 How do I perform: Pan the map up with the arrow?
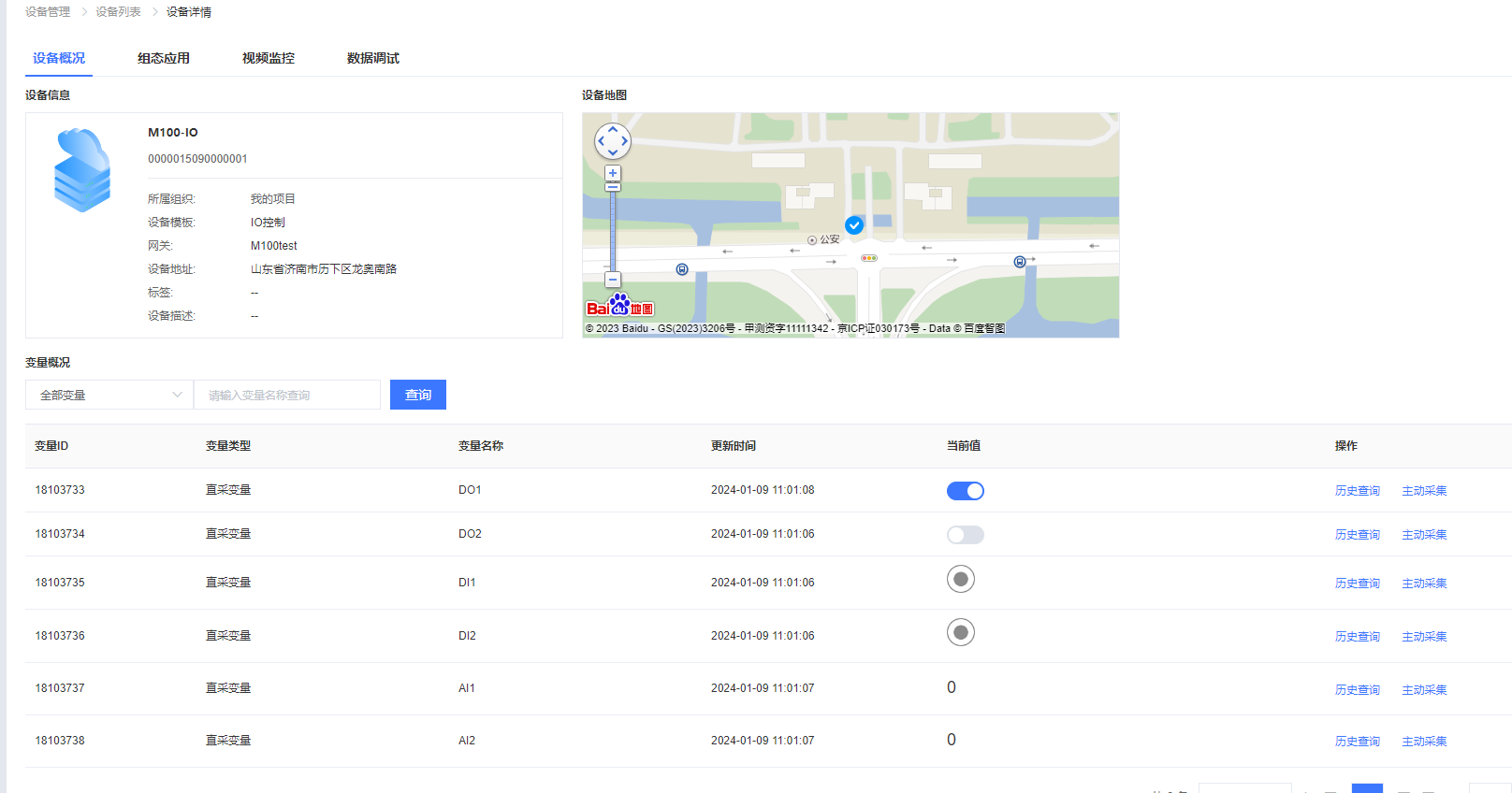(613, 130)
